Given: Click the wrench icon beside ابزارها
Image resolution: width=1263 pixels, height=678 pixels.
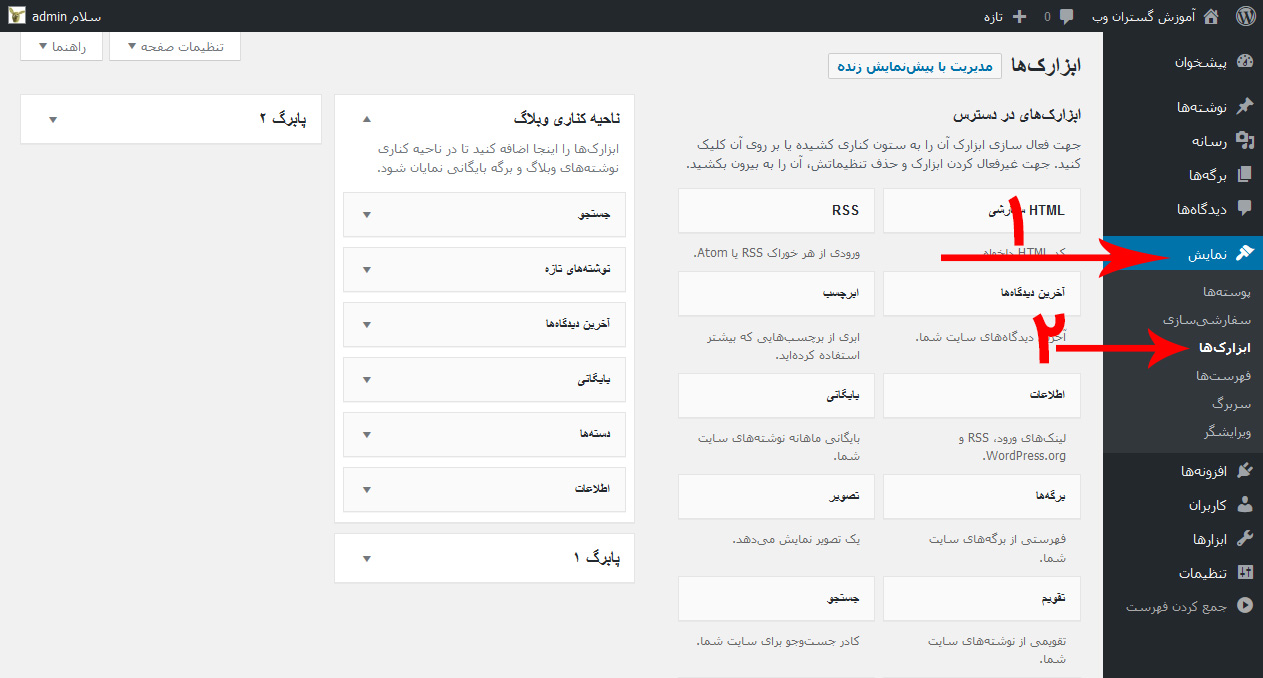Looking at the screenshot, I should tap(1245, 539).
